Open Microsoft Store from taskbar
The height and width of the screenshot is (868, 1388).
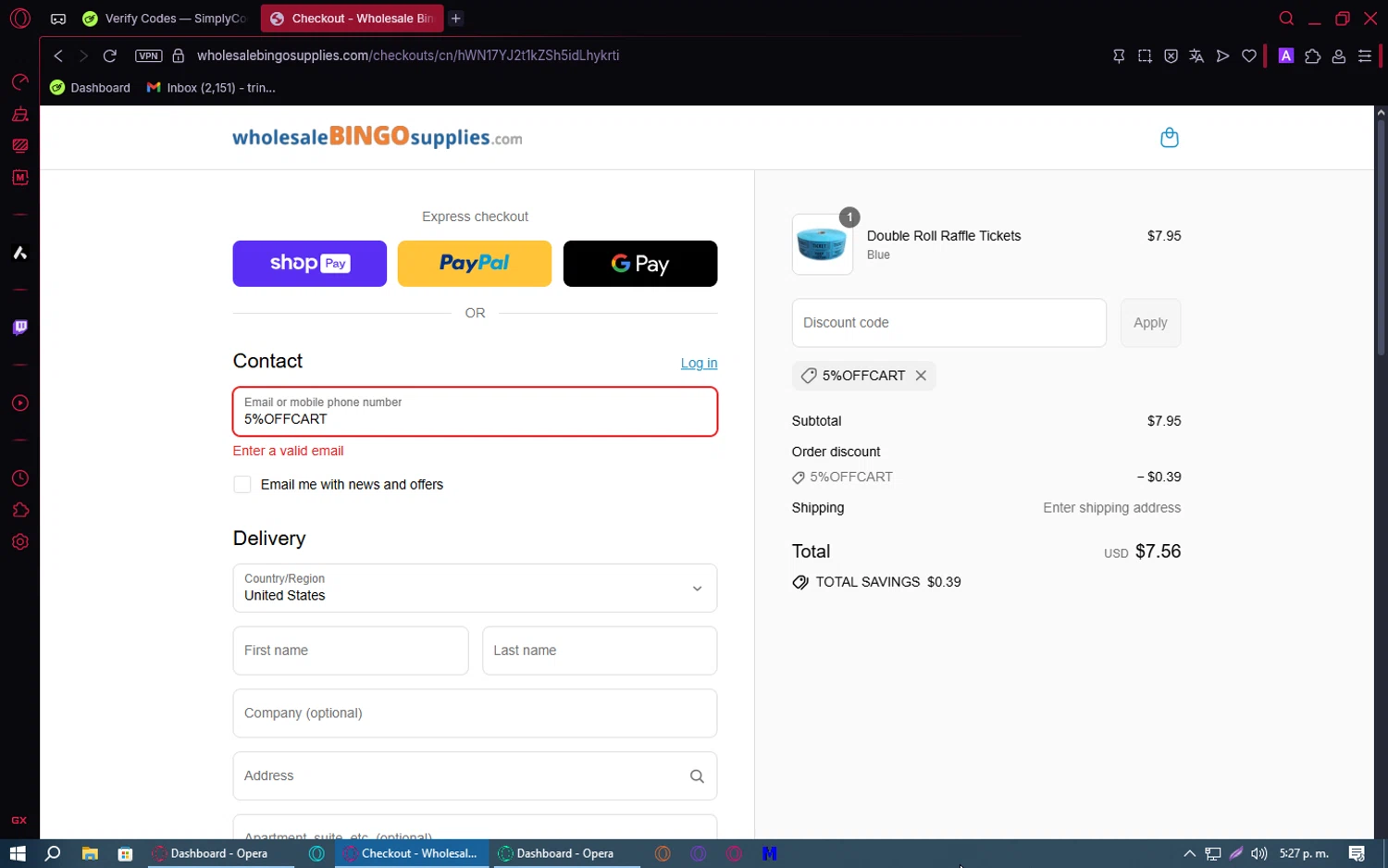click(125, 853)
